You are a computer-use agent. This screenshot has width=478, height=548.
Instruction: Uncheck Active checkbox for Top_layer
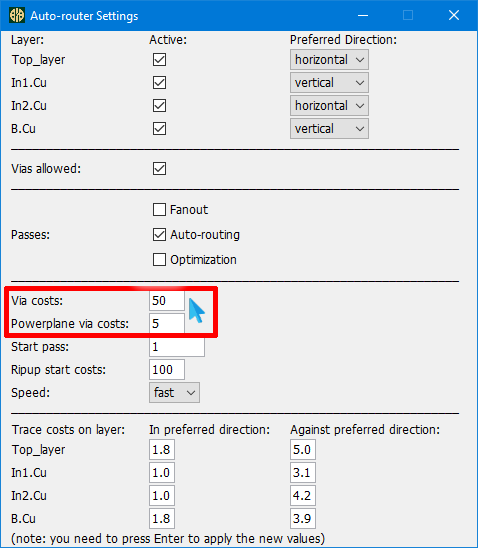[159, 59]
